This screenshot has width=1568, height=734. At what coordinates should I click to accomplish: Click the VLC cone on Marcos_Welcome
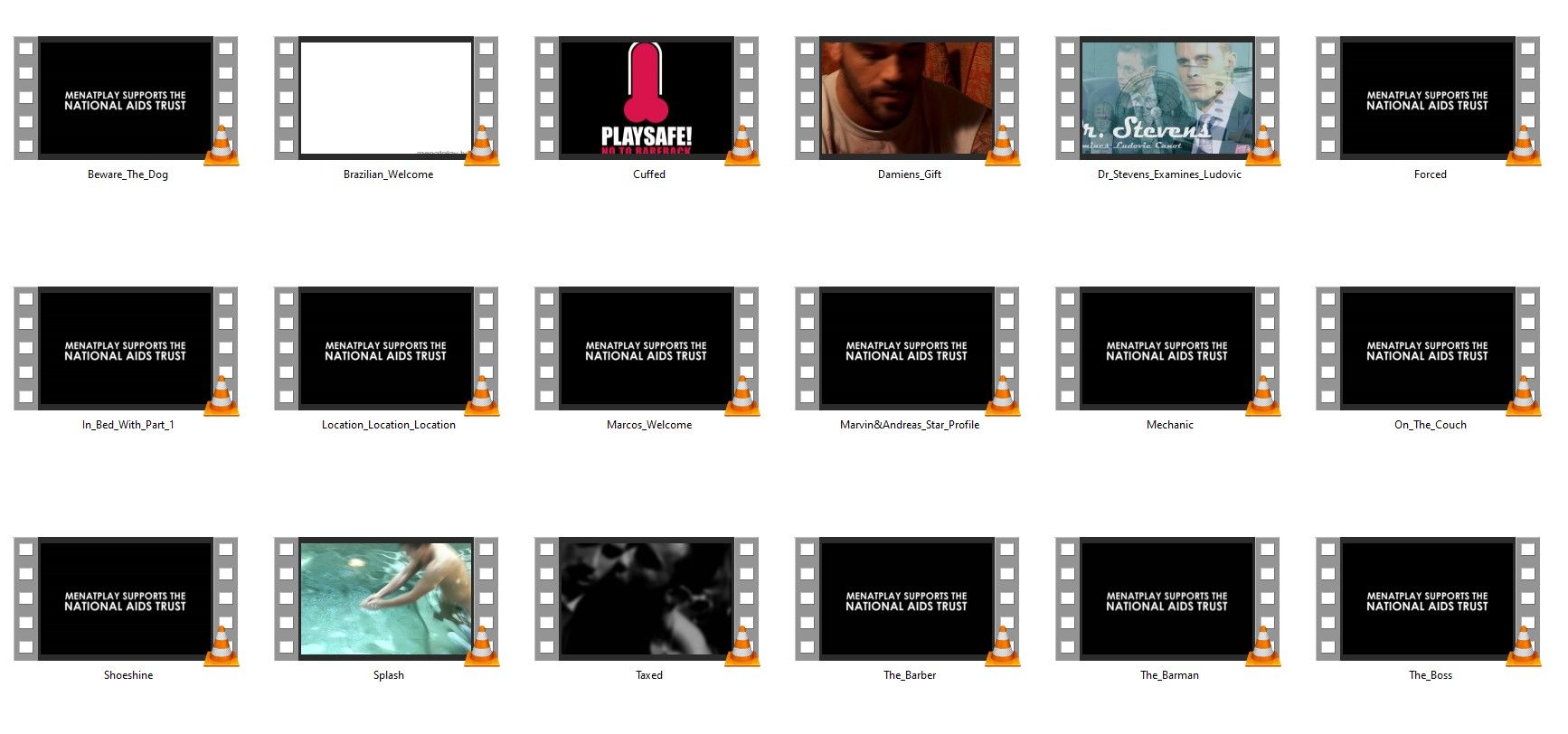coord(742,396)
